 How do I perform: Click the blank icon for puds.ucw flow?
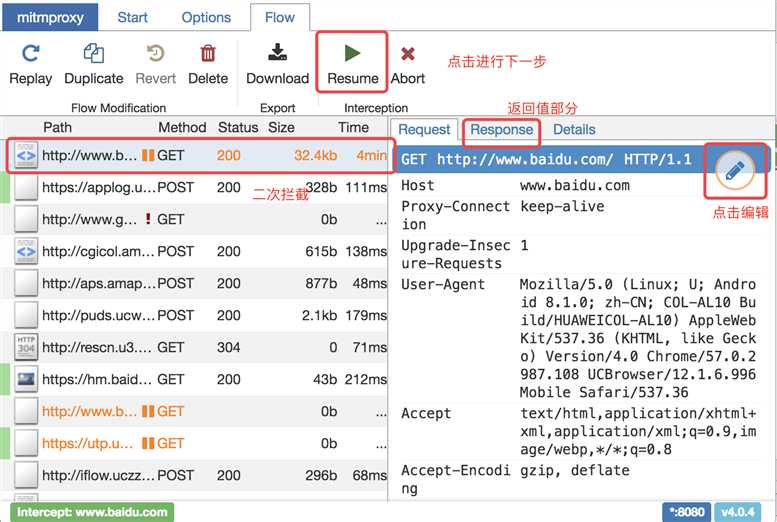click(x=26, y=315)
